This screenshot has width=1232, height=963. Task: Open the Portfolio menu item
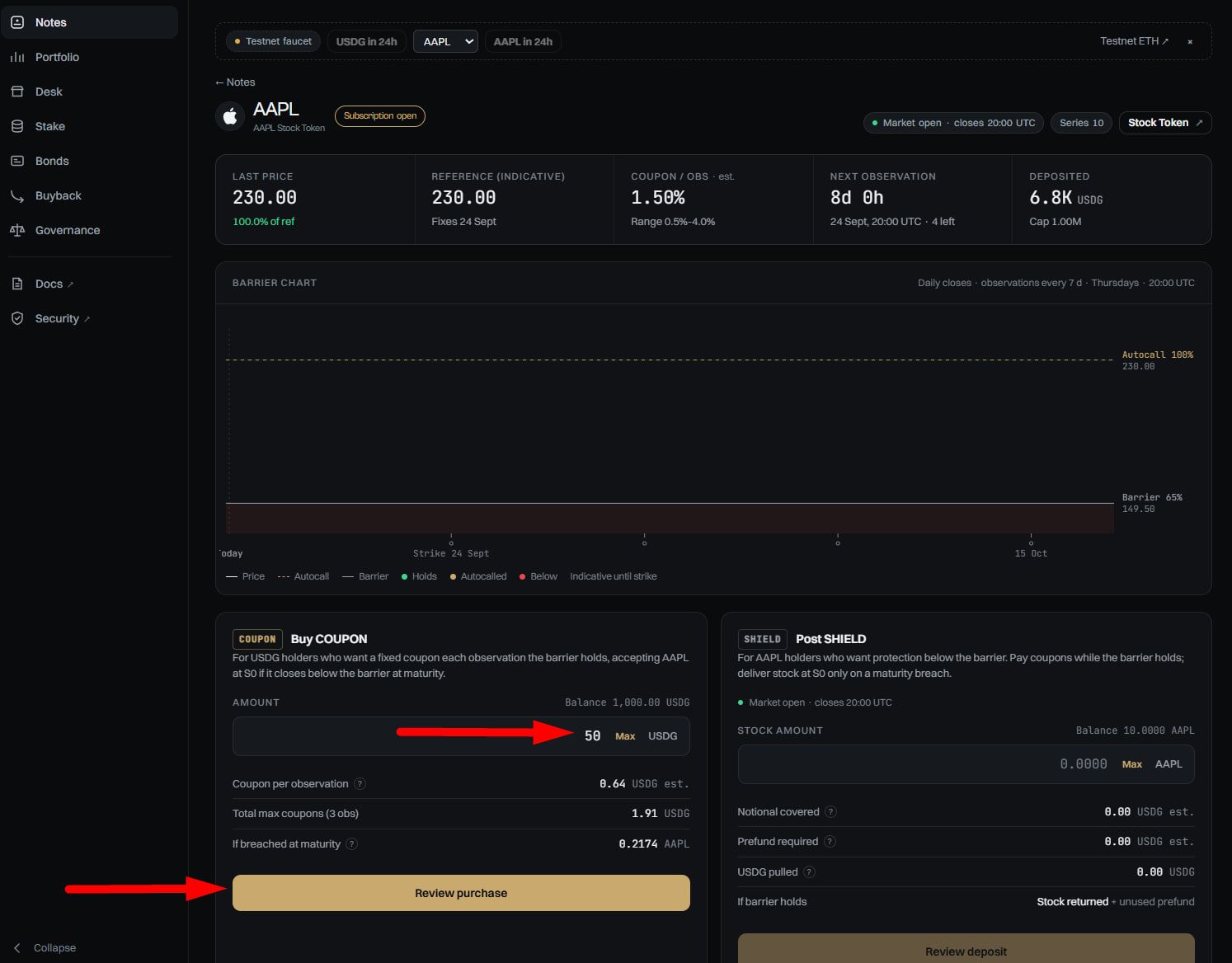(x=89, y=57)
